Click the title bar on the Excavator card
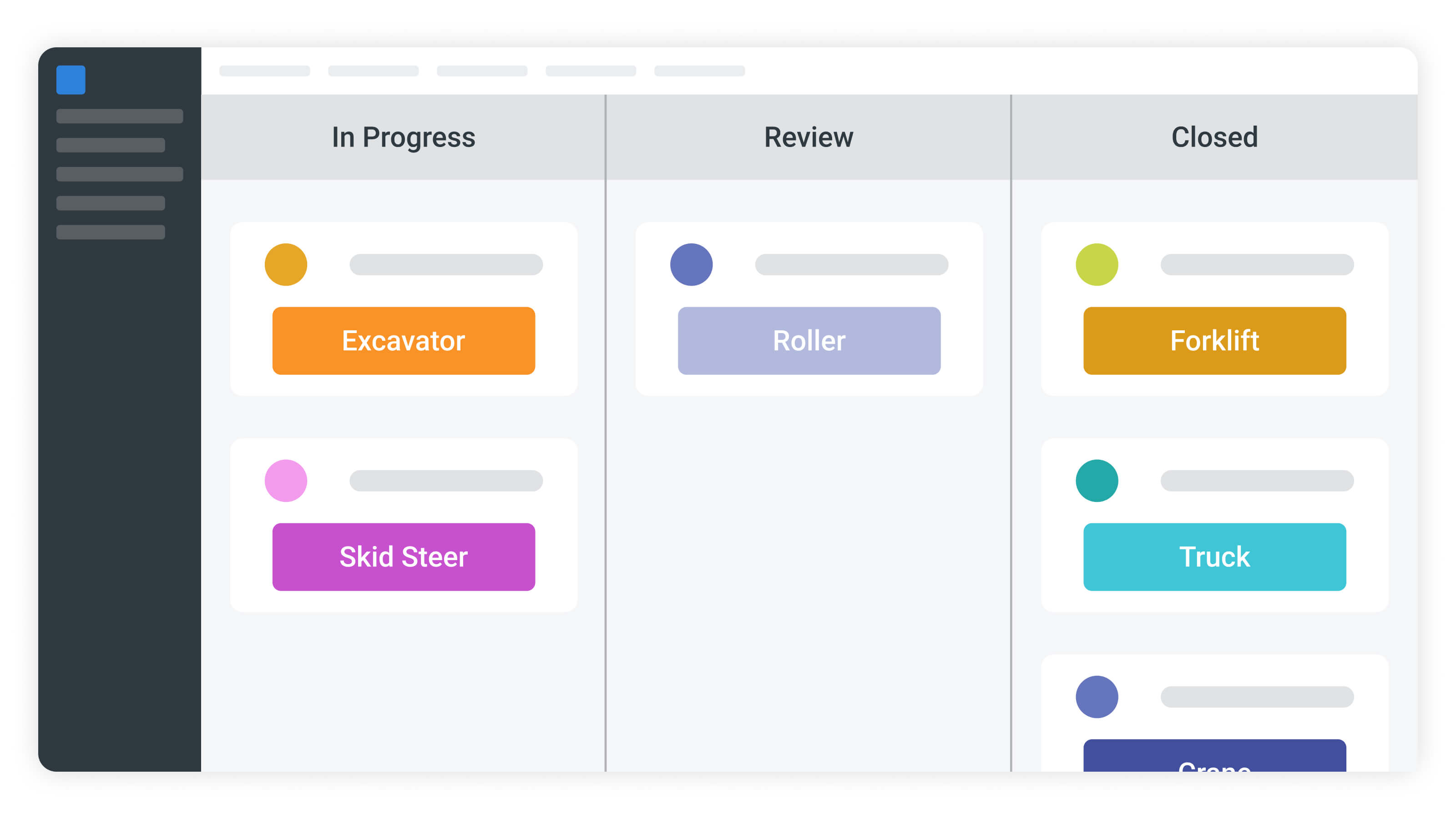Image resolution: width=1456 pixels, height=819 pixels. (446, 264)
